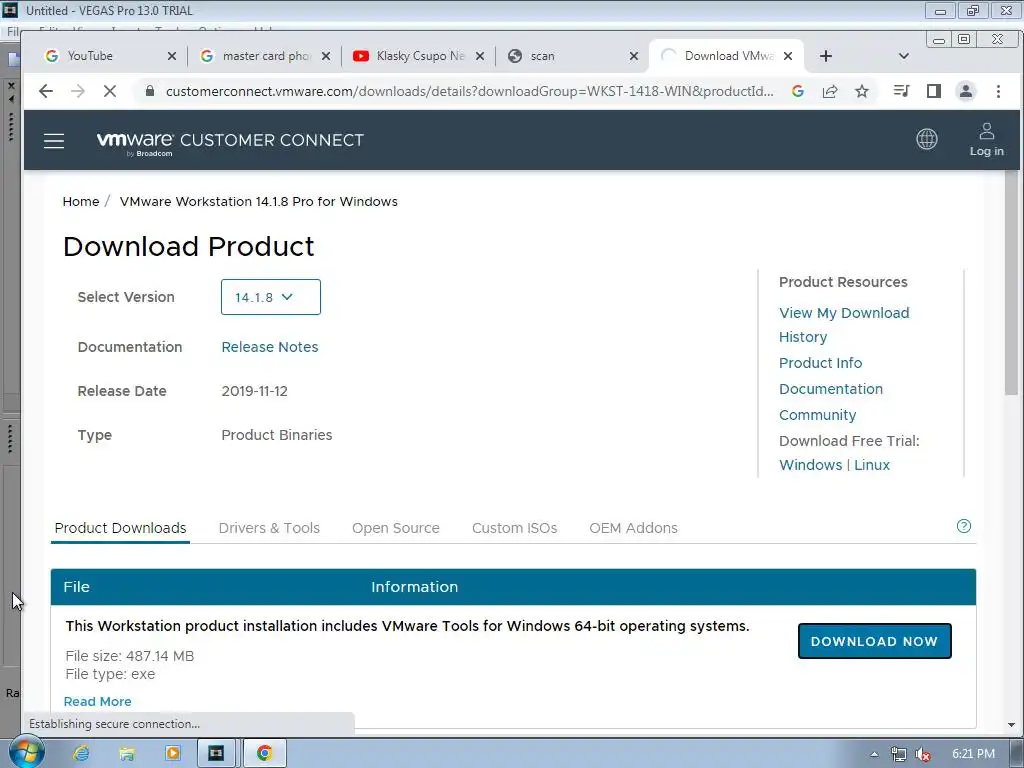The height and width of the screenshot is (768, 1024).
Task: Click the Home breadcrumb link
Action: pos(81,201)
